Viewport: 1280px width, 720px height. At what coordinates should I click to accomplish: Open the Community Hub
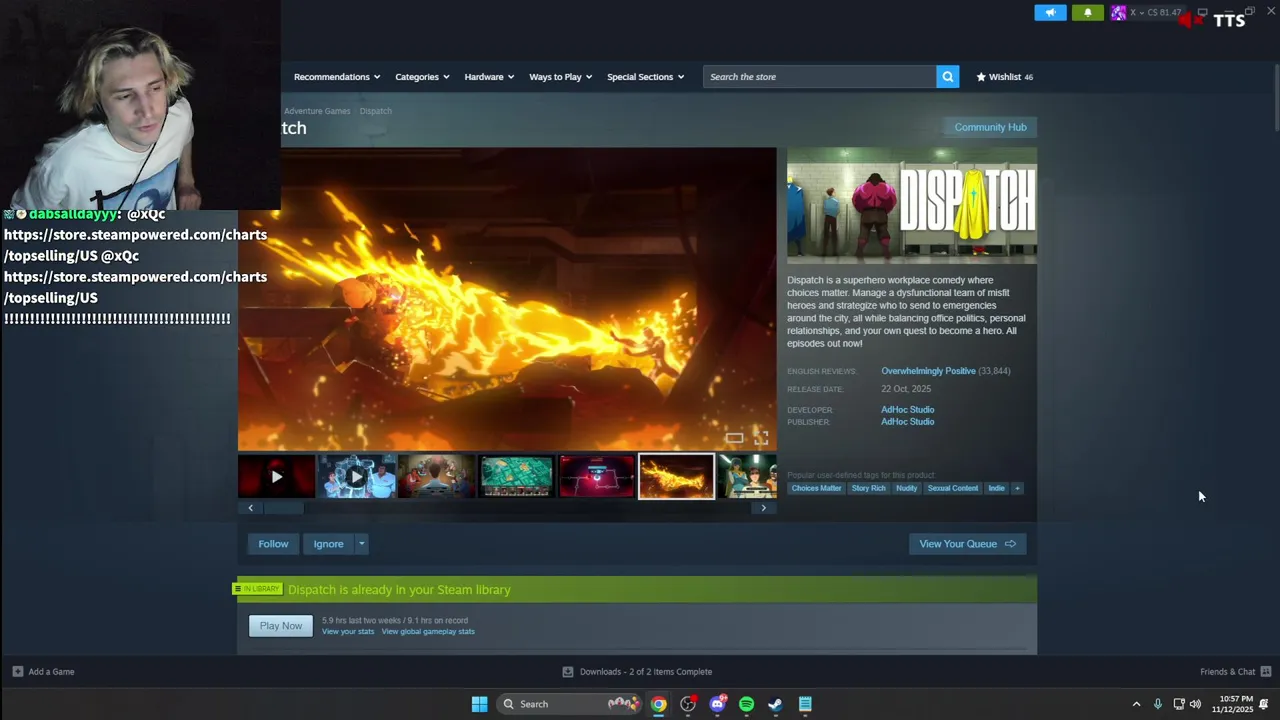[x=990, y=127]
